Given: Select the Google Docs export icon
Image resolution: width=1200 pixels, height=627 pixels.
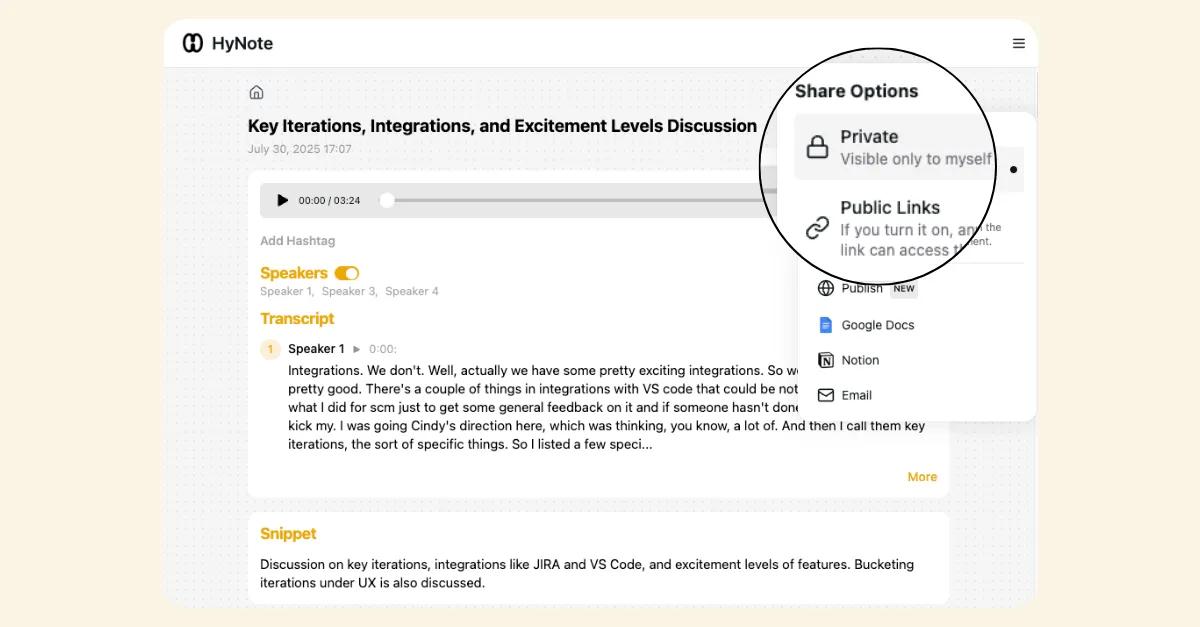Looking at the screenshot, I should (x=825, y=324).
